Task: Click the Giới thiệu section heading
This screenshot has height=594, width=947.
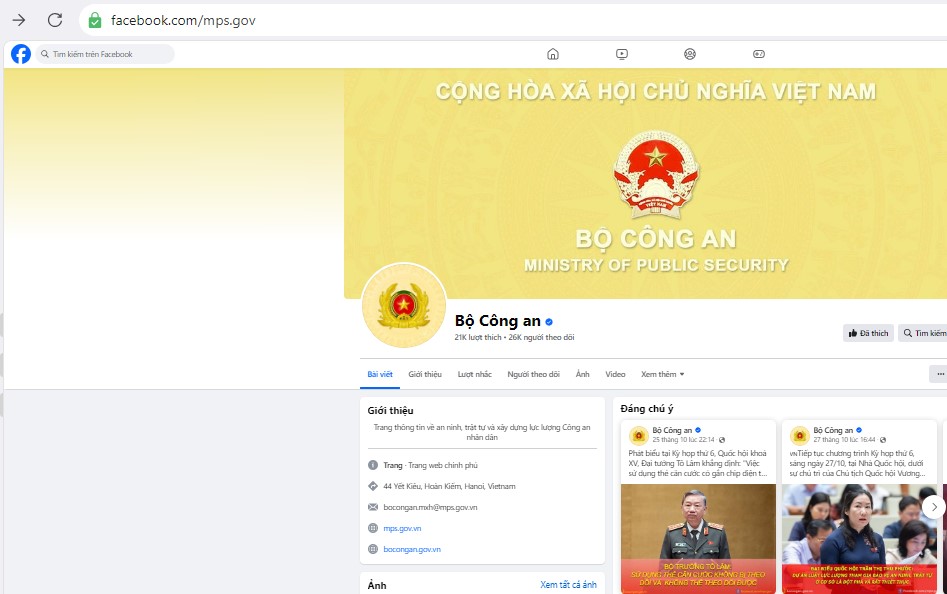Action: (x=390, y=410)
